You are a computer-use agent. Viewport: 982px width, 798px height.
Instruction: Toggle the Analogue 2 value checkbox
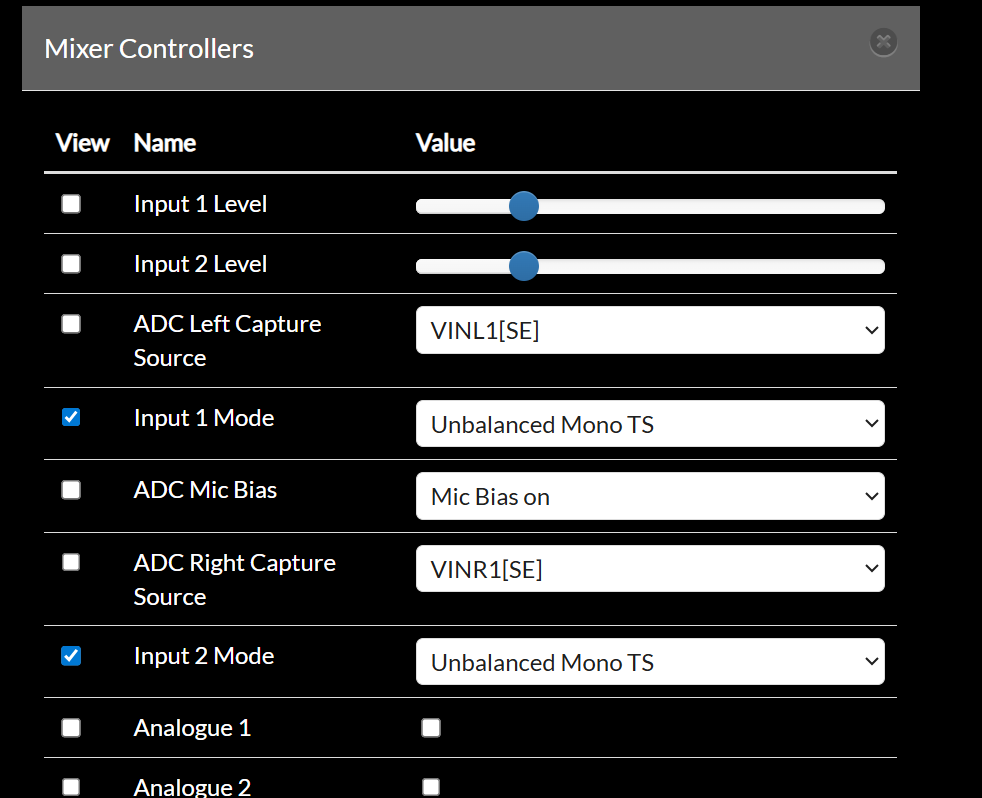coord(431,787)
